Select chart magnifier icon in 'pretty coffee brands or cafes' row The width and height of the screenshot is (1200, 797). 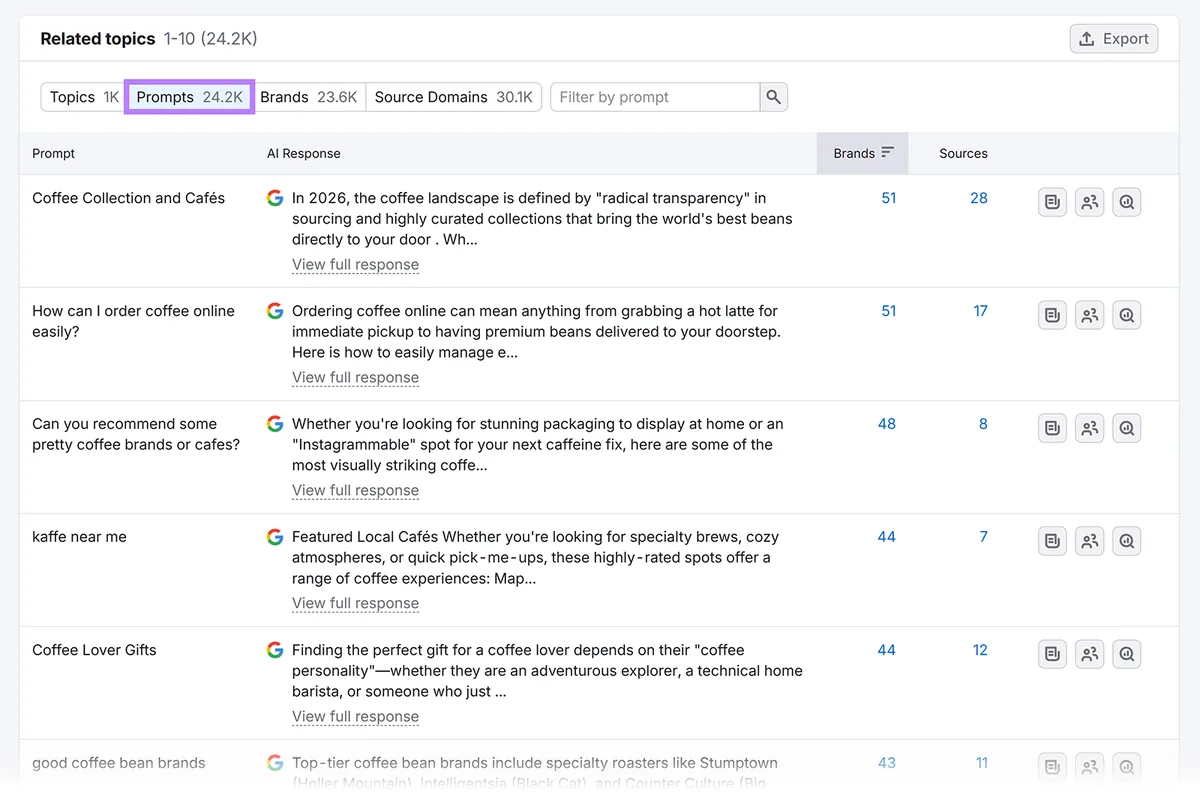click(x=1127, y=428)
